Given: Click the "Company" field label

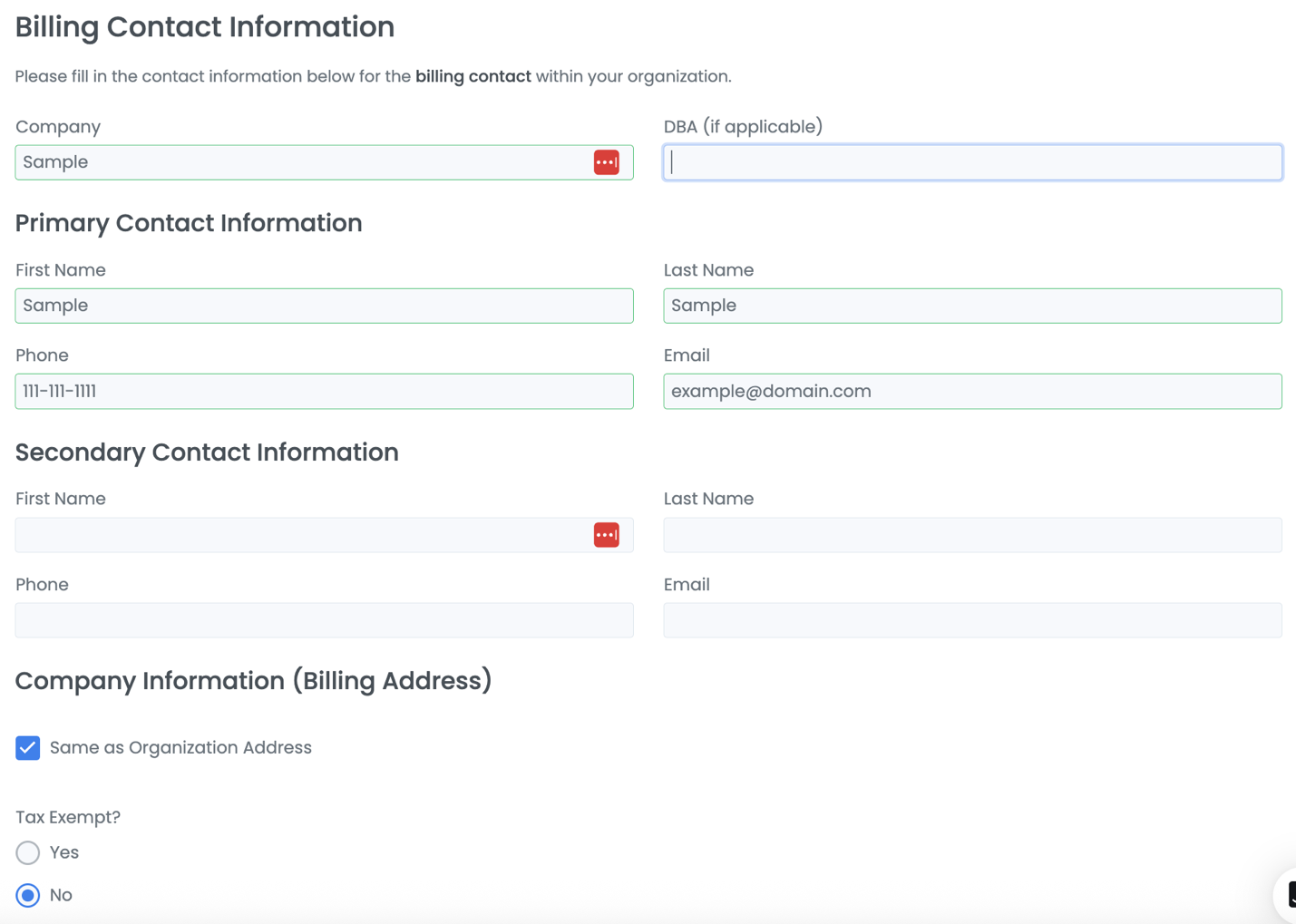Looking at the screenshot, I should tap(58, 127).
